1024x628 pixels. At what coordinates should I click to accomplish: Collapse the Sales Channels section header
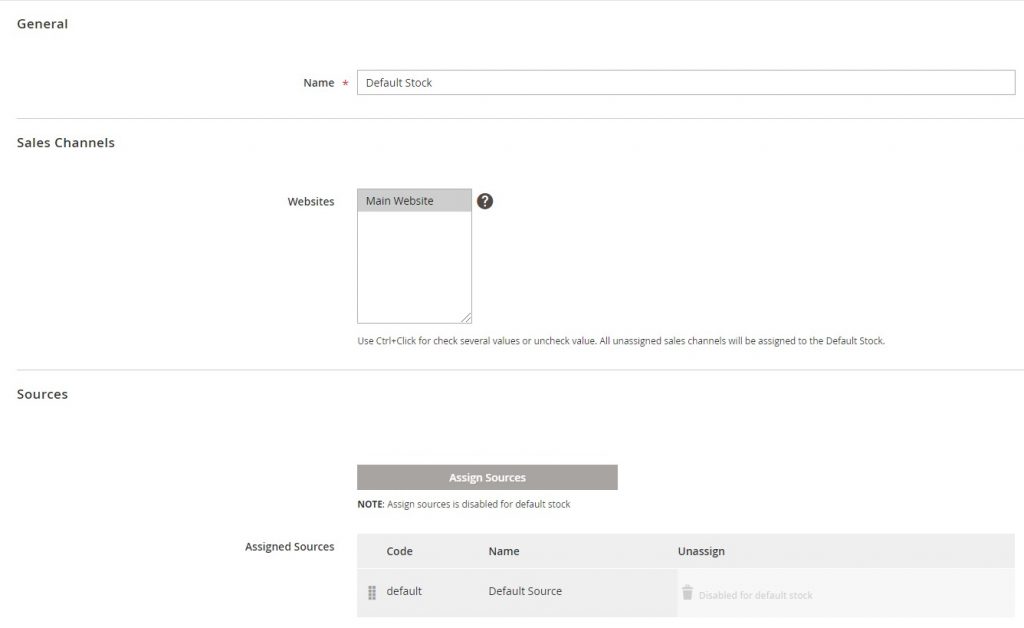pyautogui.click(x=65, y=142)
